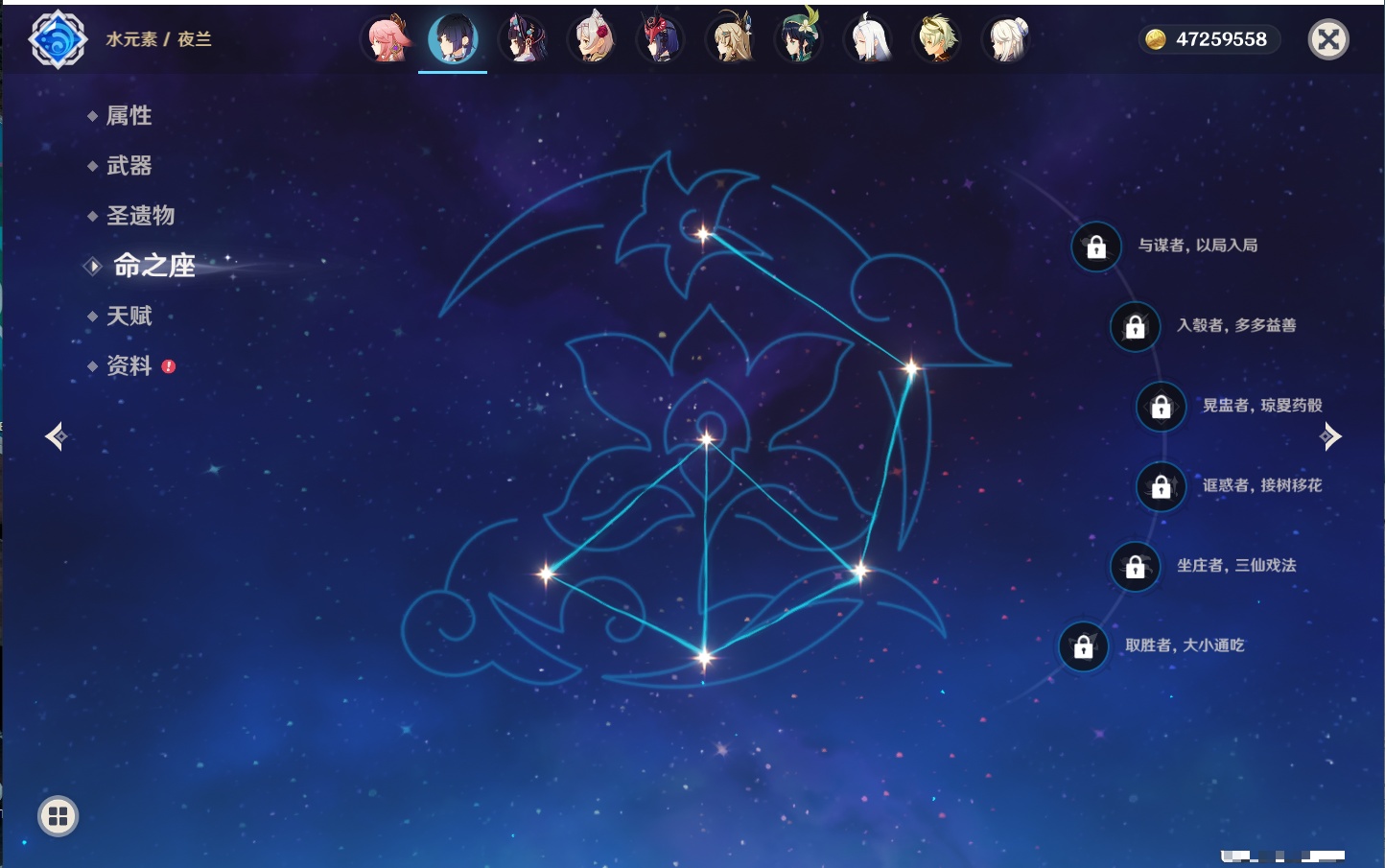The width and height of the screenshot is (1385, 868).
Task: Click the label 取胜者, 大小通吃
Action: coord(1185,645)
